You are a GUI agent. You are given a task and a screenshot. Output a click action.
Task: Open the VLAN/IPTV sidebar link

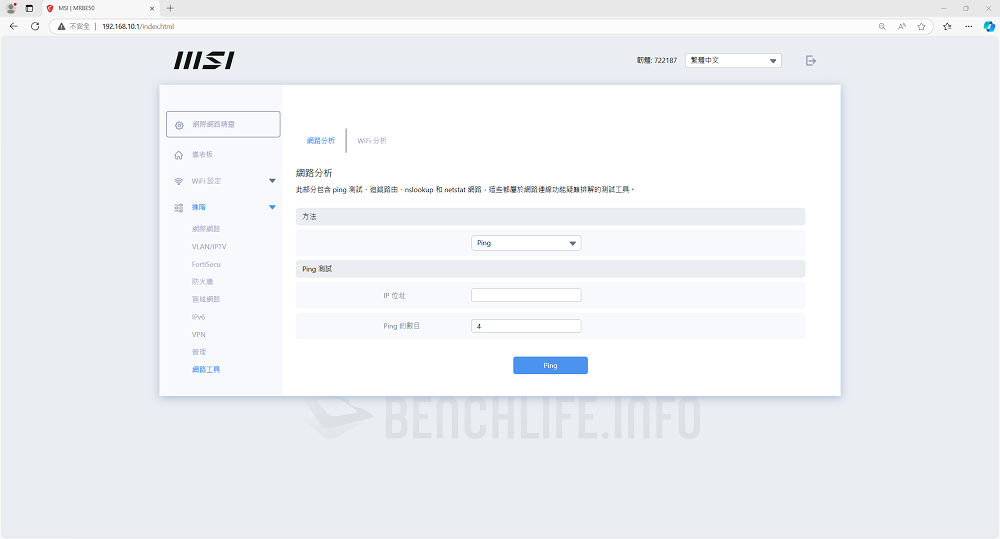[x=209, y=247]
